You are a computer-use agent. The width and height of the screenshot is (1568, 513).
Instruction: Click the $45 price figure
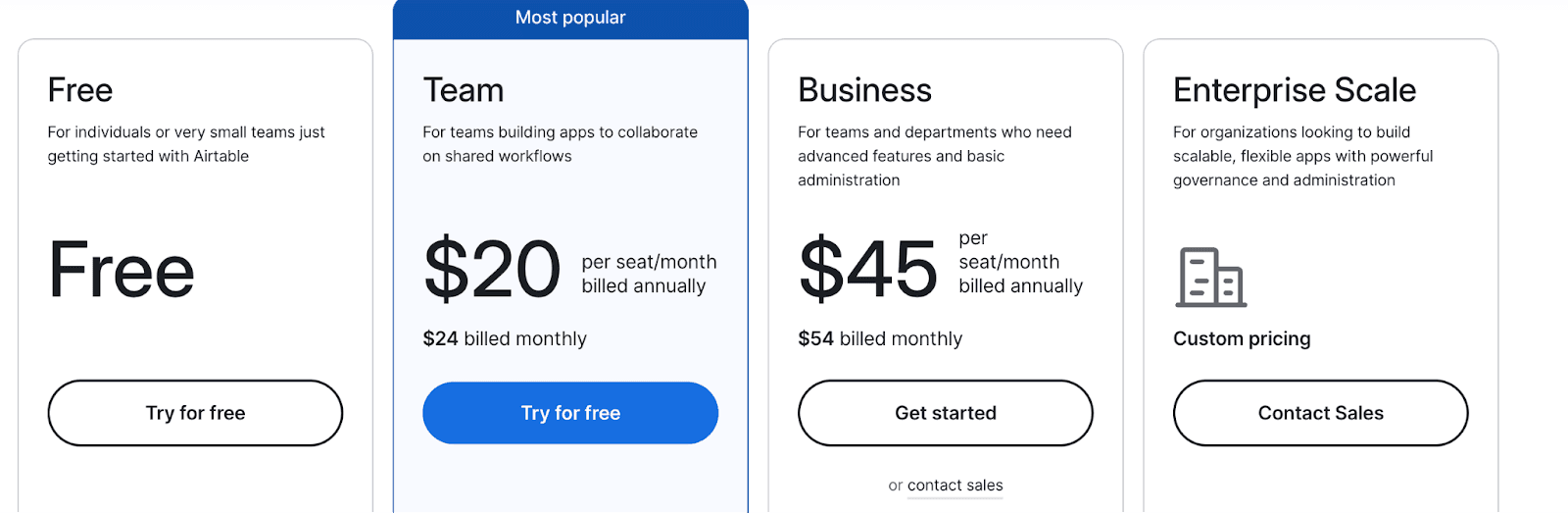point(868,270)
